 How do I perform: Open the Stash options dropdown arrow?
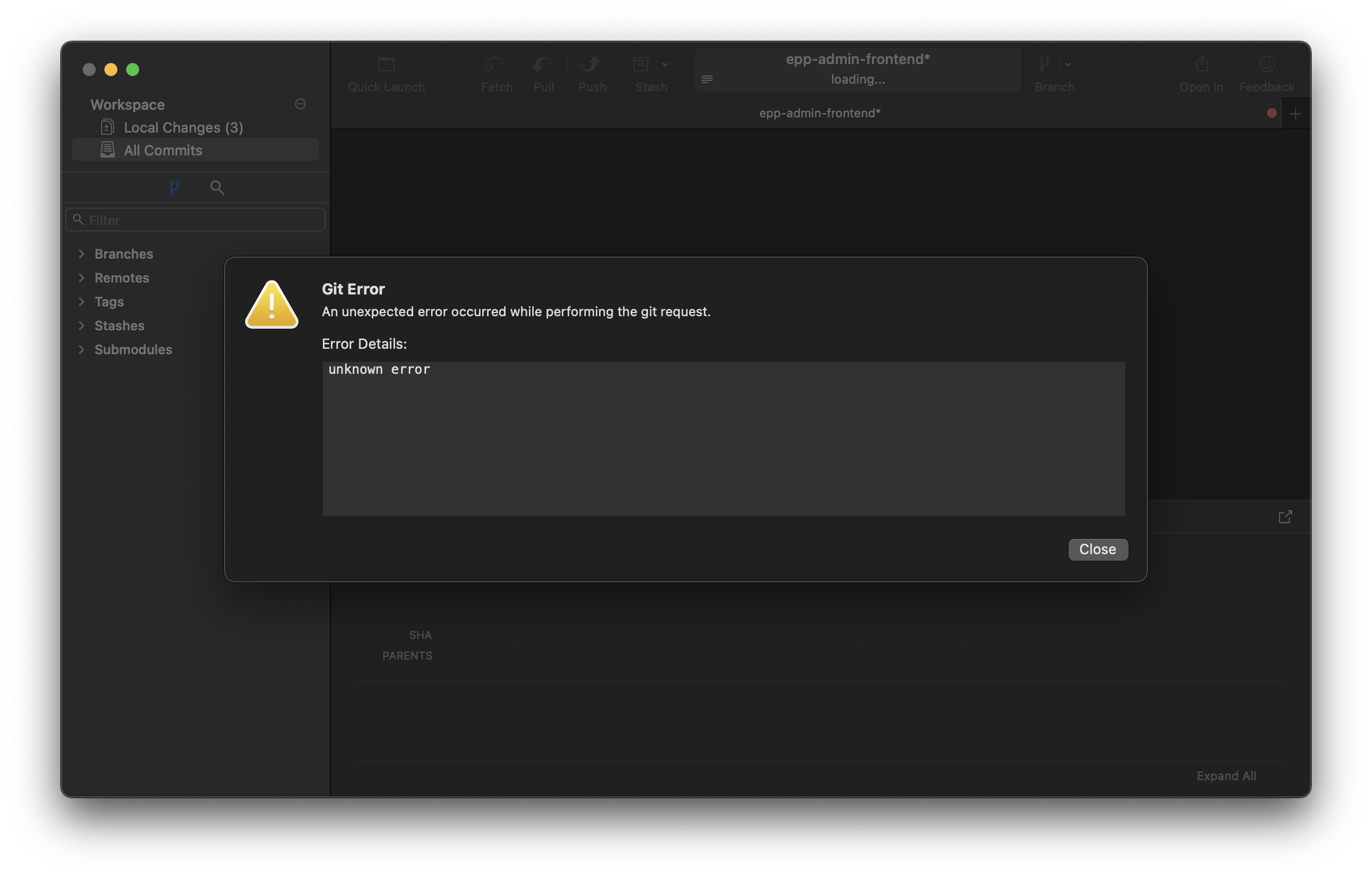point(665,65)
